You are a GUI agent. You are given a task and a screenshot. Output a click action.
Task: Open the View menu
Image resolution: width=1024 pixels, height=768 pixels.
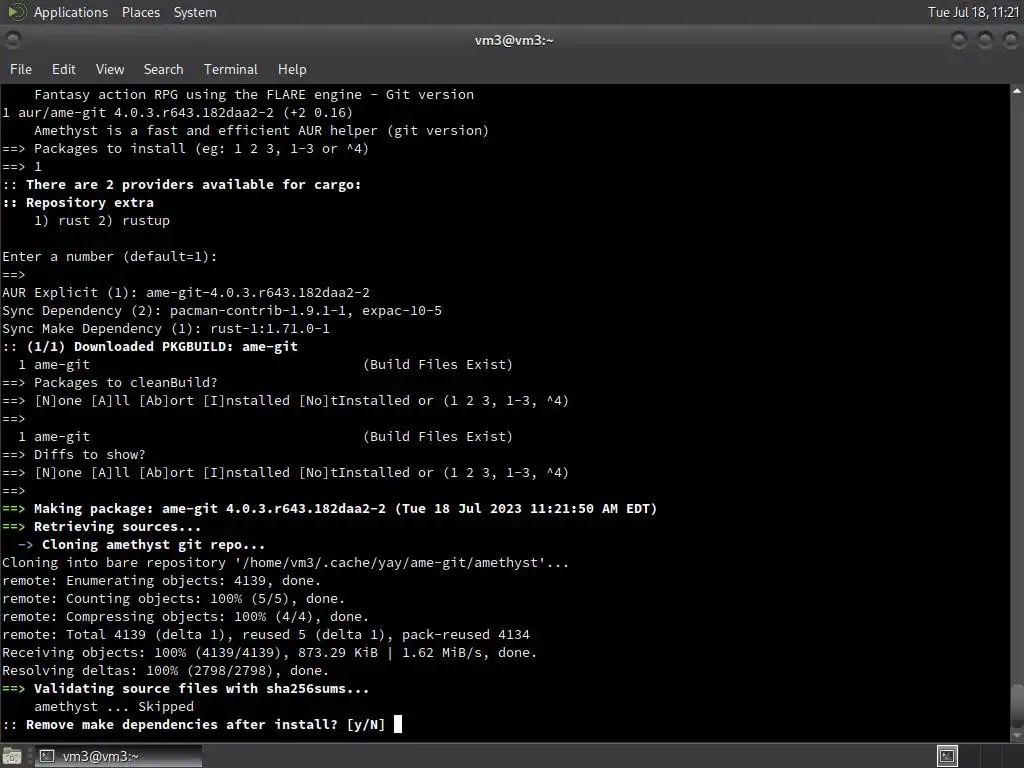coord(110,69)
